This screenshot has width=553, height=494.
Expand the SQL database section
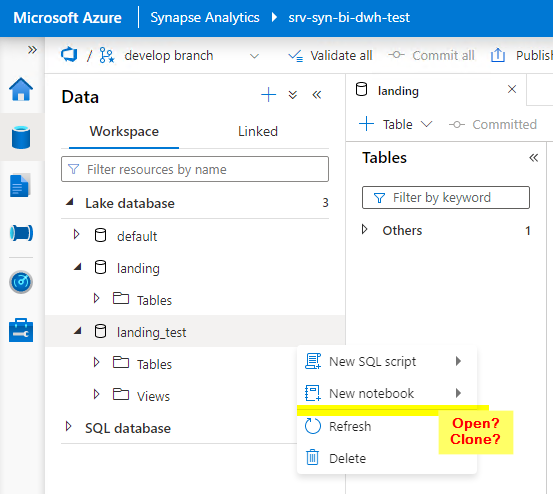[x=69, y=426]
